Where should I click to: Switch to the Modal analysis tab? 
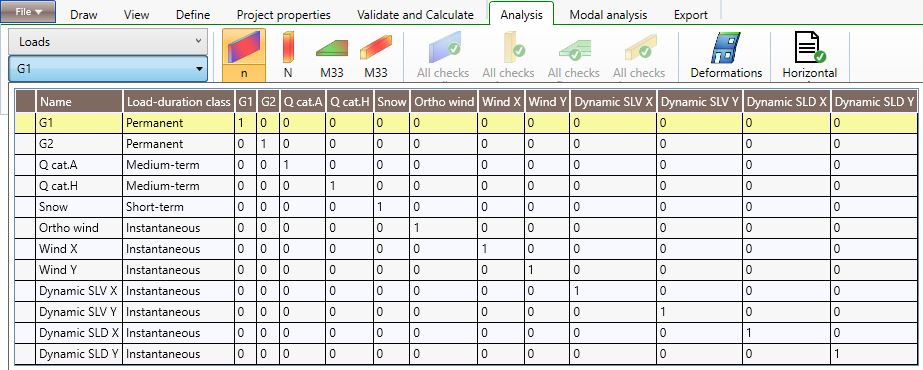pos(608,15)
